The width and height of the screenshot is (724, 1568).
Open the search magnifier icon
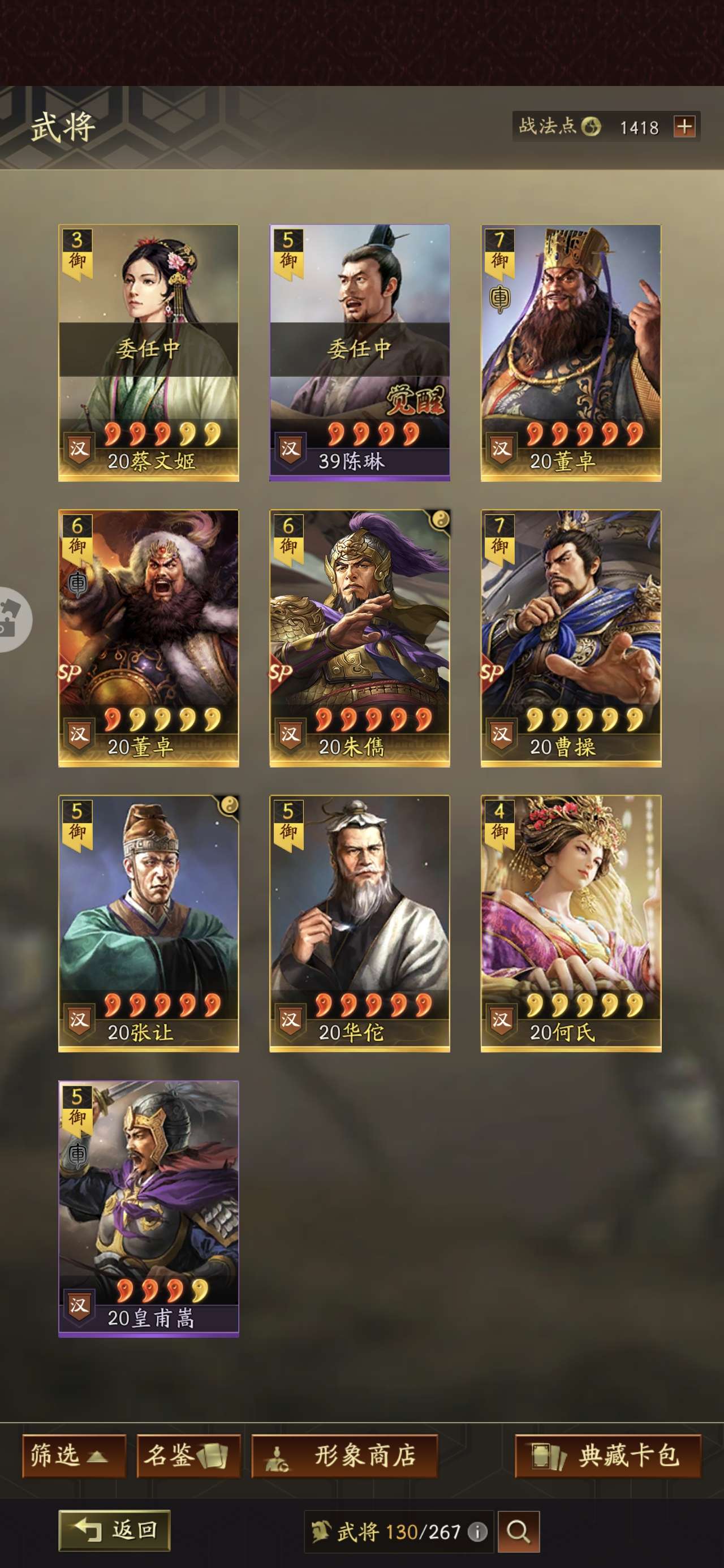(x=518, y=1531)
